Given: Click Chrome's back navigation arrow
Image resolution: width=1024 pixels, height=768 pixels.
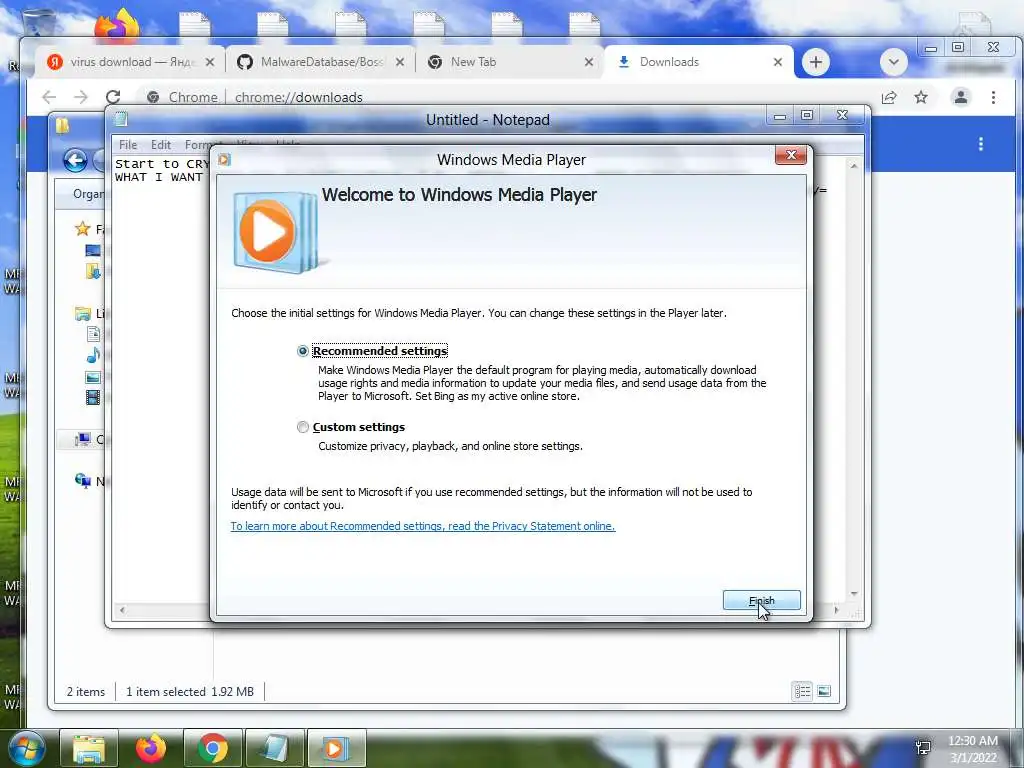Looking at the screenshot, I should click(49, 97).
